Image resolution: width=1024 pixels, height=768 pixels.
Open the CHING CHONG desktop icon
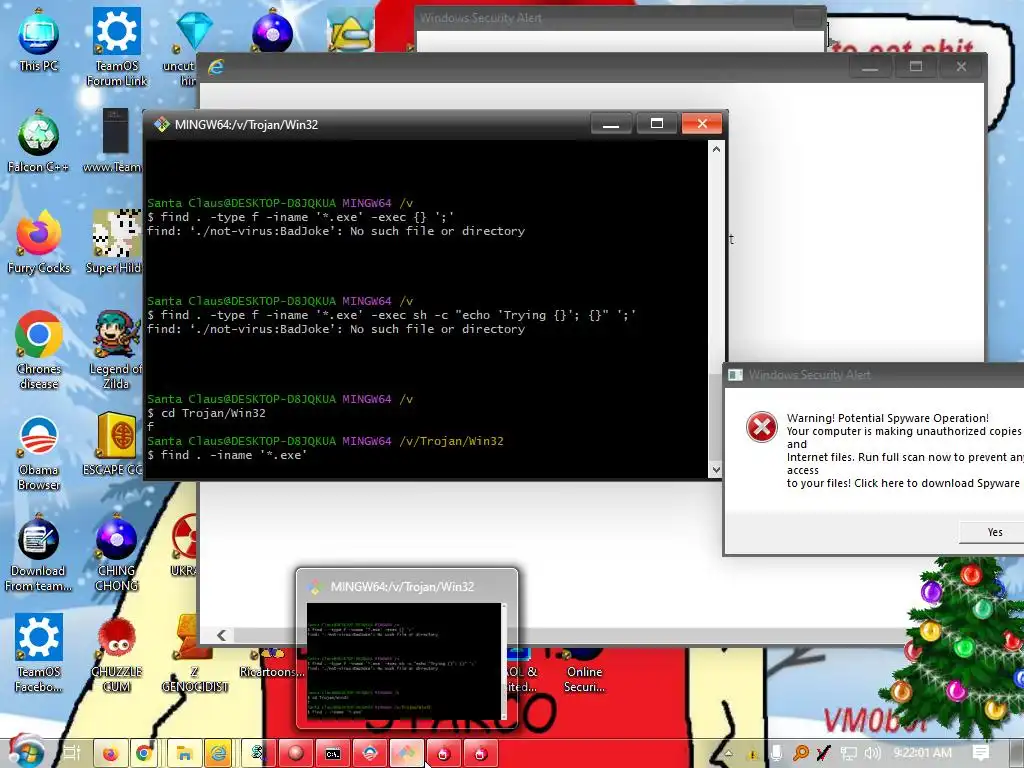(116, 552)
